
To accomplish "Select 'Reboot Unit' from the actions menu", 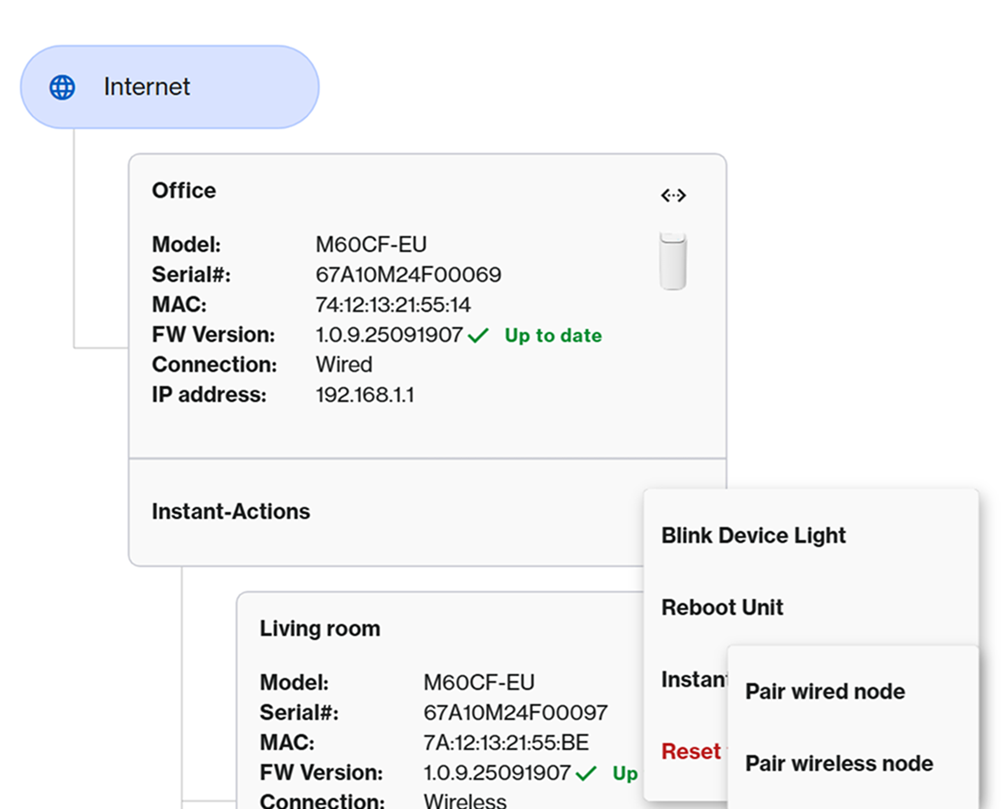I will click(722, 607).
